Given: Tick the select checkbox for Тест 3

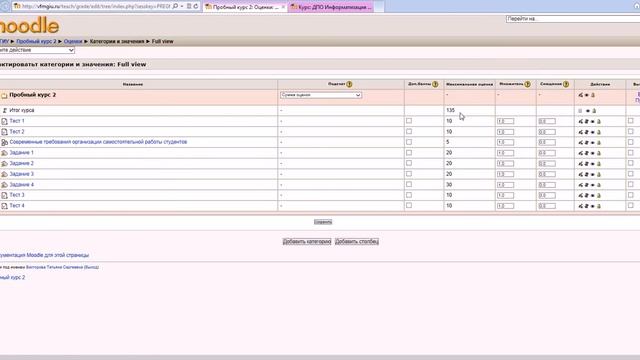Looking at the screenshot, I should [x=631, y=195].
